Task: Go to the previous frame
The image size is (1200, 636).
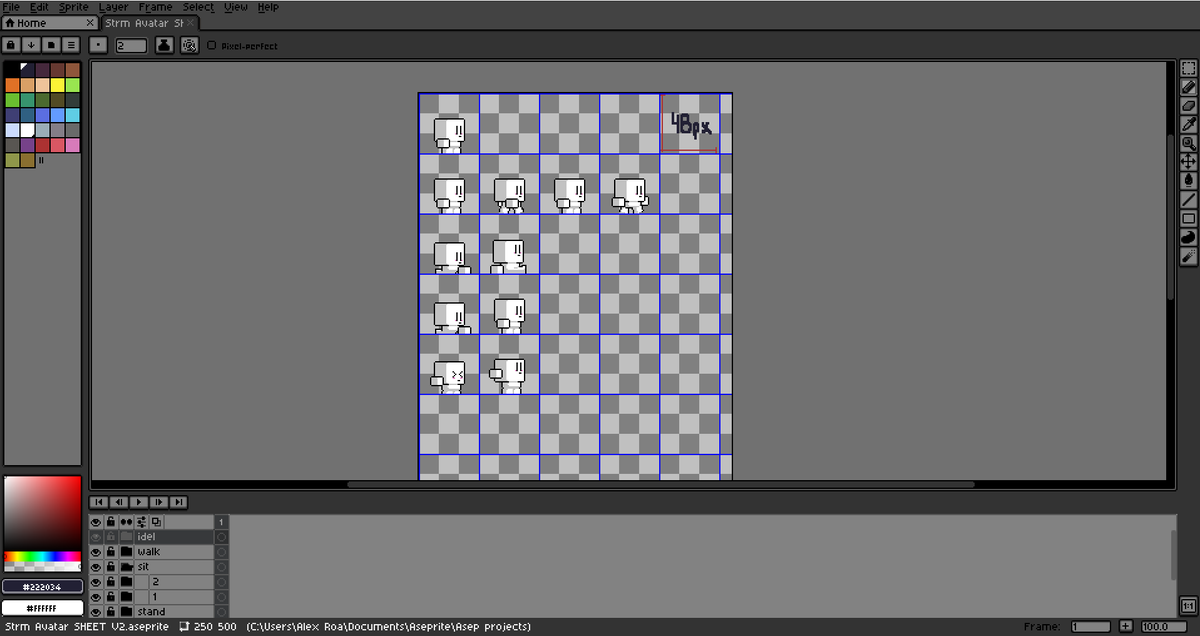Action: [x=119, y=502]
